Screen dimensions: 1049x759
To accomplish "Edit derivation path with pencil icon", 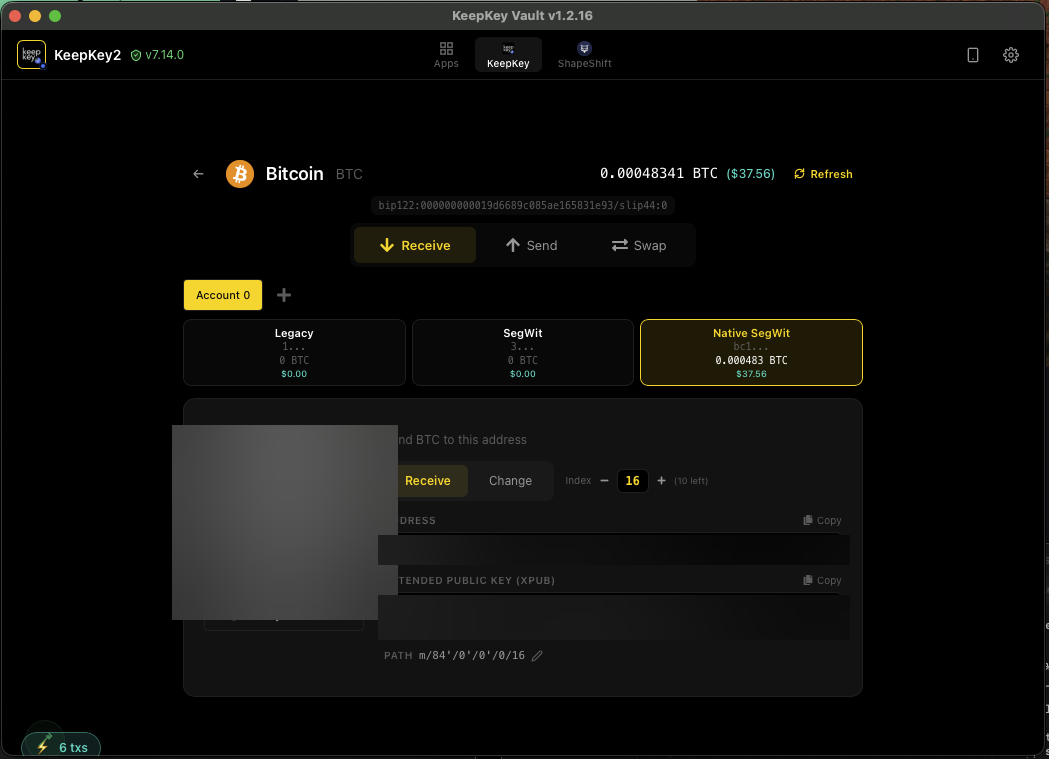I will pos(537,656).
